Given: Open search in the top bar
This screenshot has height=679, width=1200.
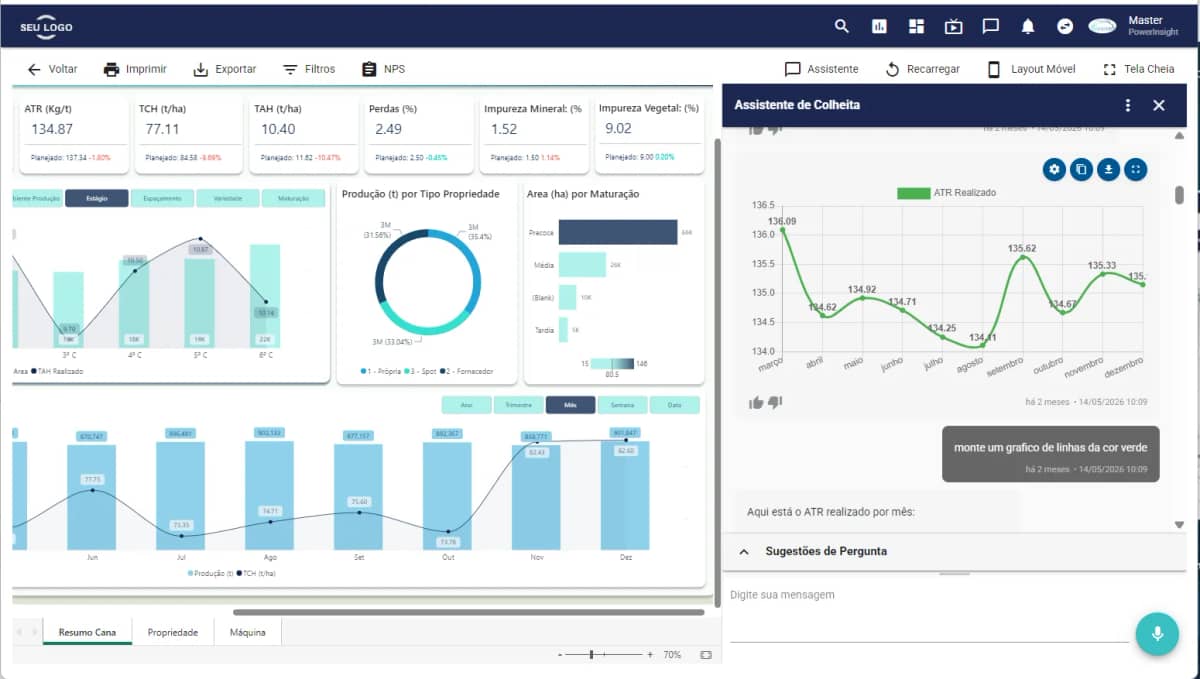Looking at the screenshot, I should point(842,26).
